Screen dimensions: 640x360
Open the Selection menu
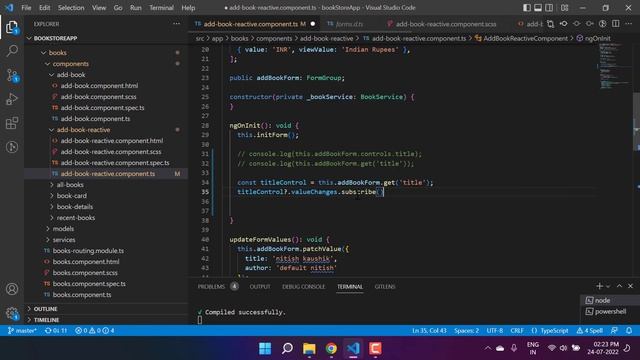pos(71,8)
